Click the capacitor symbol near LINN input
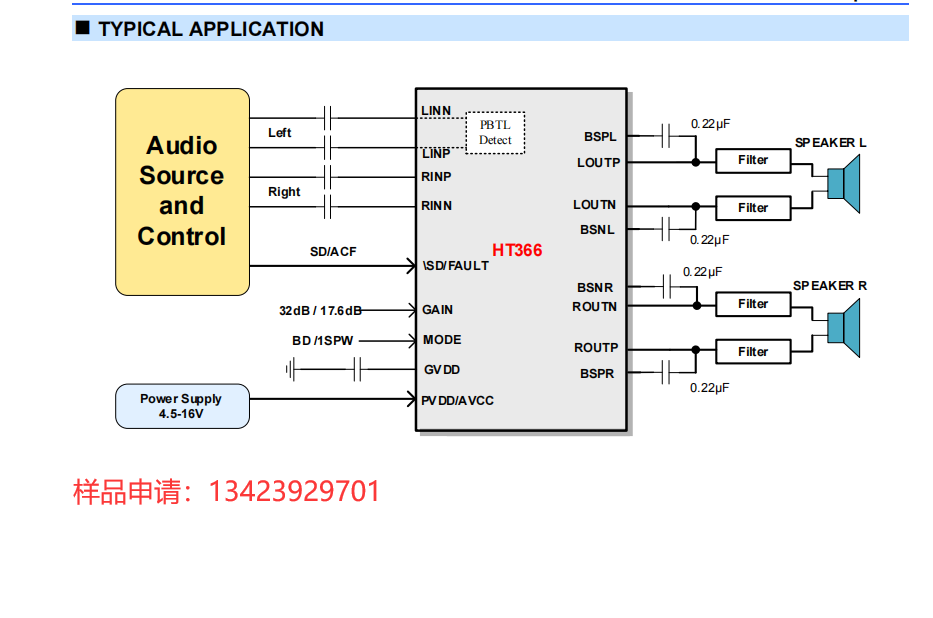The height and width of the screenshot is (618, 933). [x=328, y=119]
